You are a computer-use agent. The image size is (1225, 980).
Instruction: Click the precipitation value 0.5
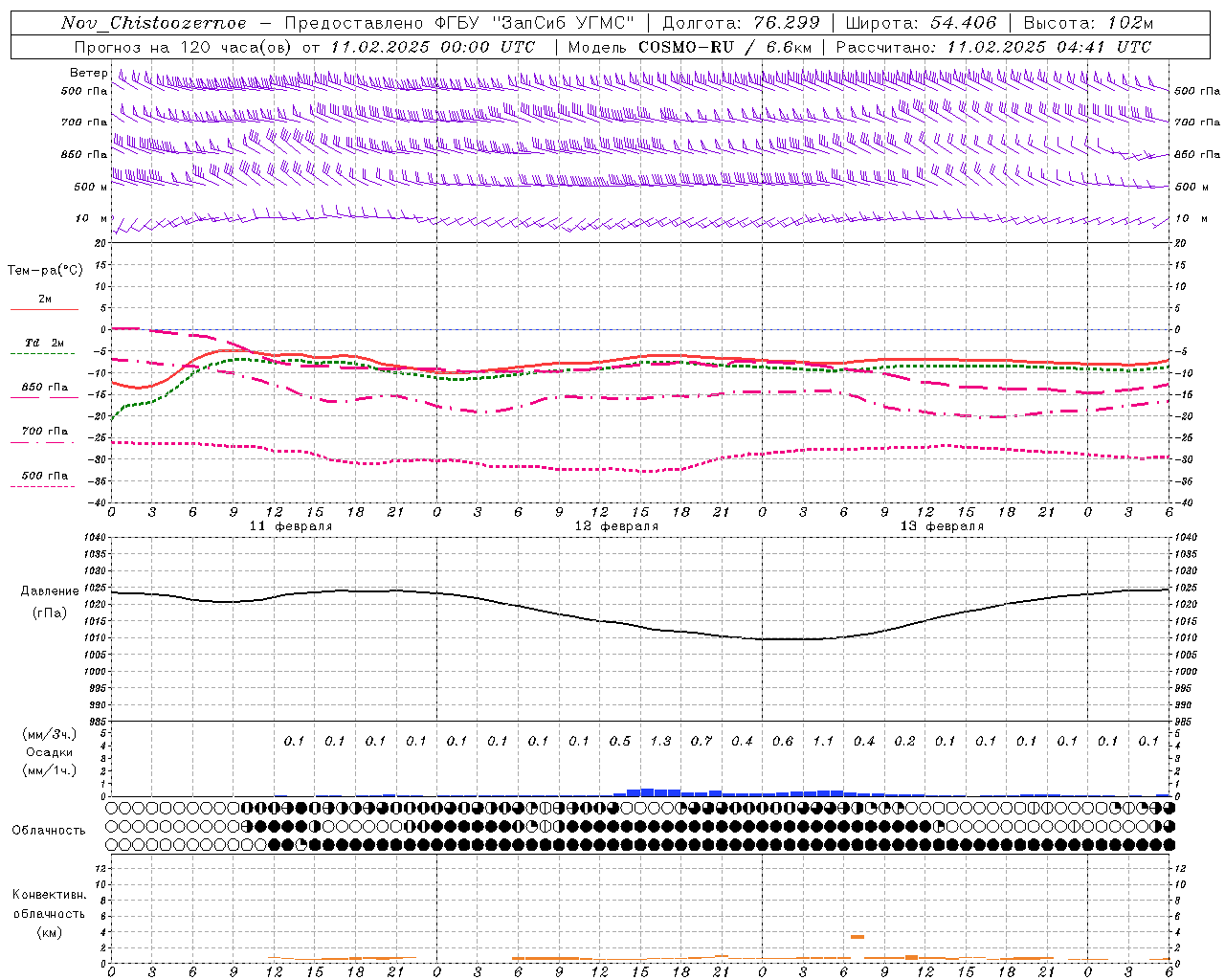620,741
